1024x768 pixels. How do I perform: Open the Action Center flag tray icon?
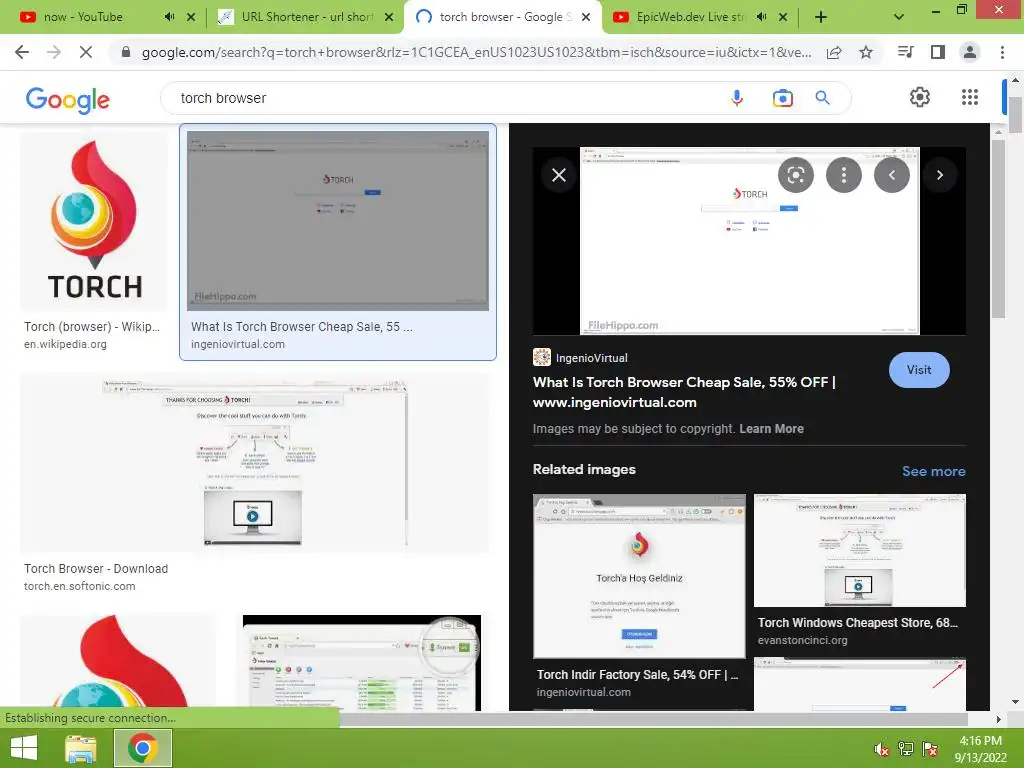(x=930, y=749)
